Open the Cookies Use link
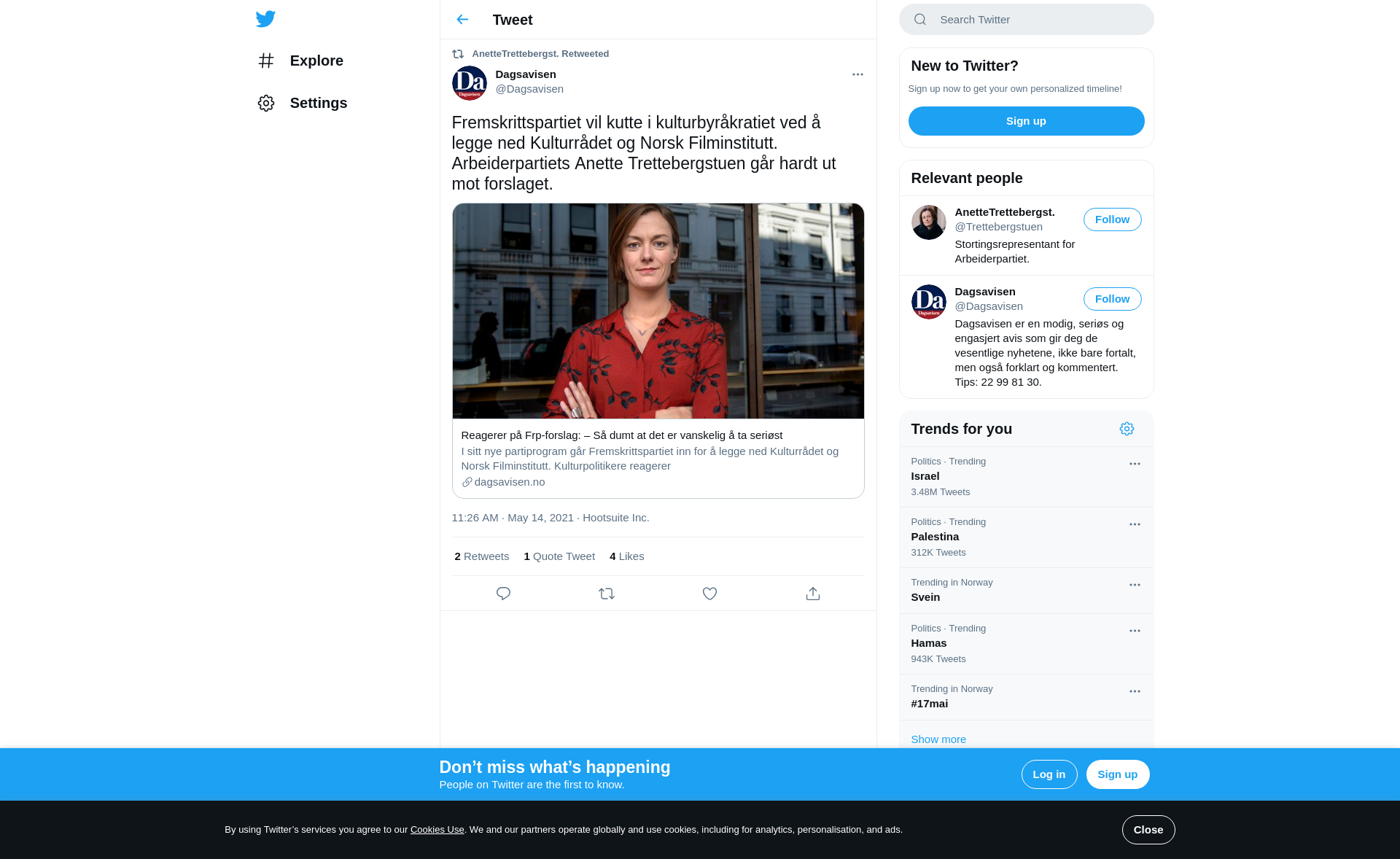 pos(437,830)
